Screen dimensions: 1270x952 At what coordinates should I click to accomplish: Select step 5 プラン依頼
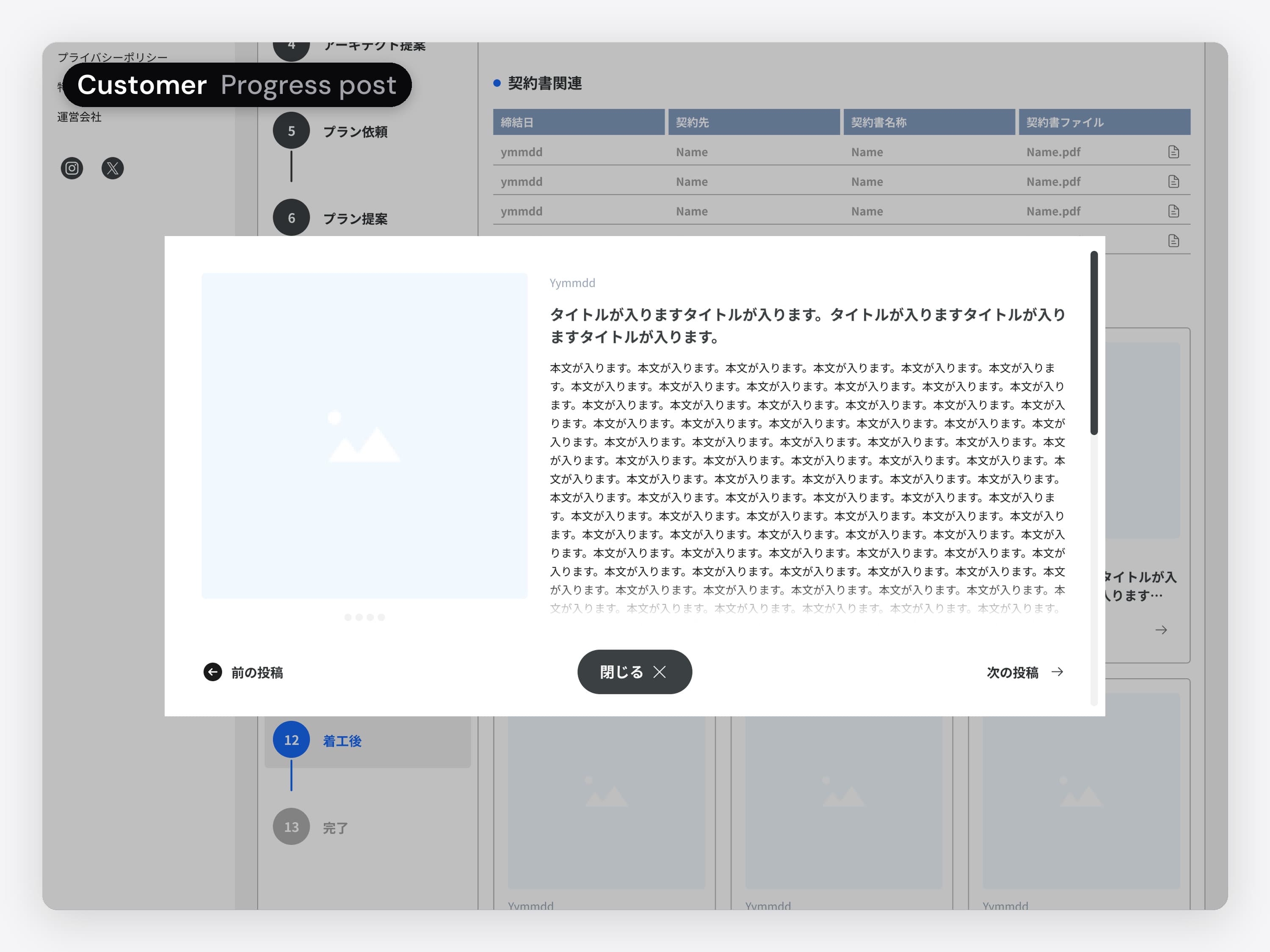click(x=330, y=131)
